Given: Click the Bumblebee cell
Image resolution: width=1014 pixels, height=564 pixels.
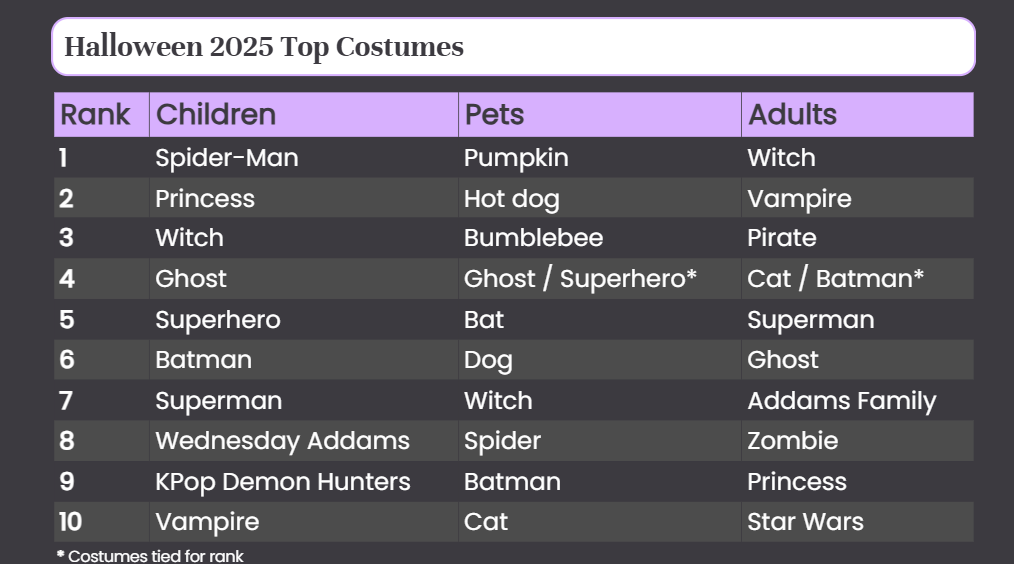Looking at the screenshot, I should 599,238.
